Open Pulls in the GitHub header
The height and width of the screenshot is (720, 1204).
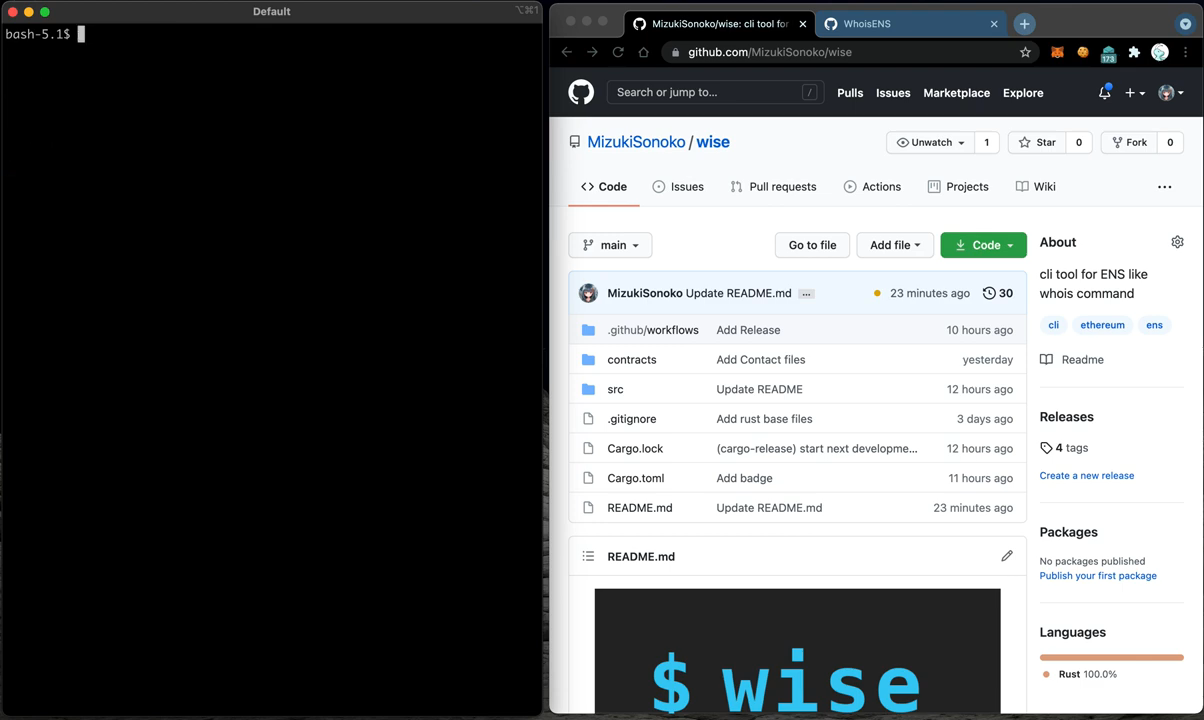pos(850,93)
